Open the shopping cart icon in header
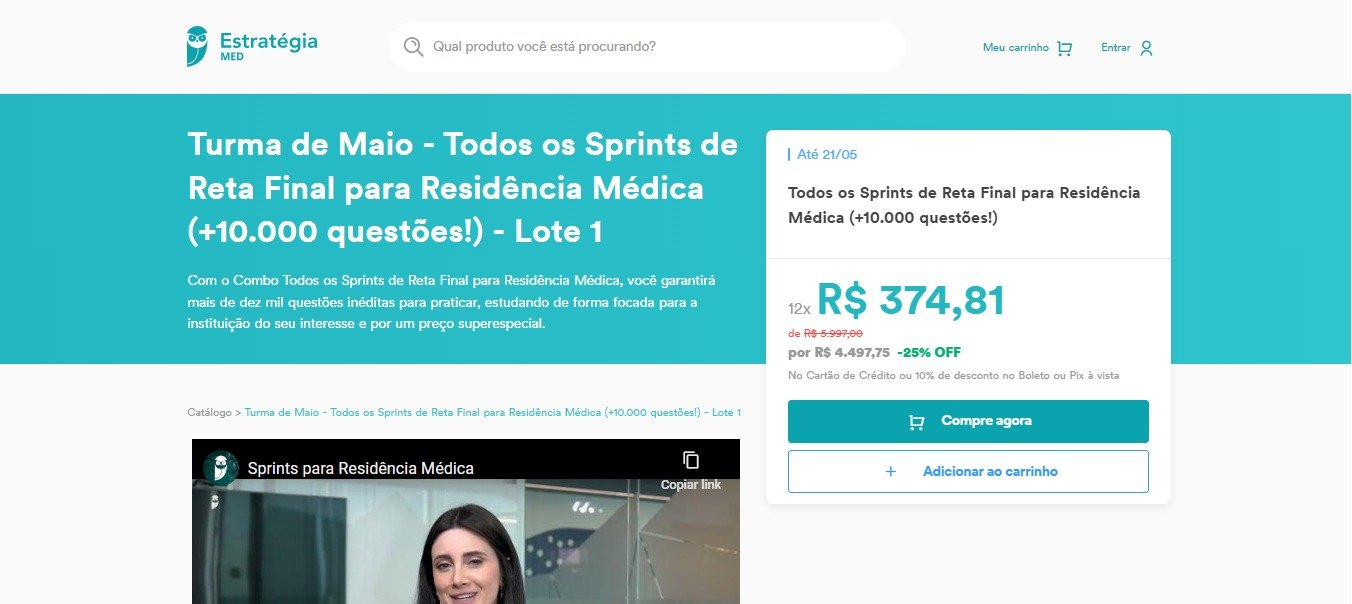The height and width of the screenshot is (604, 1352). click(1064, 48)
